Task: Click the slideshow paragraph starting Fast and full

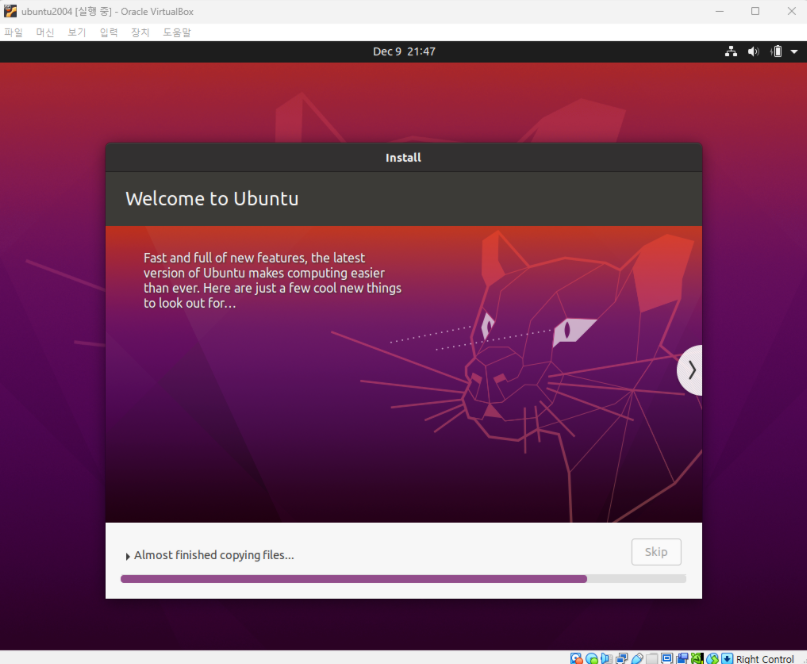Action: coord(272,280)
